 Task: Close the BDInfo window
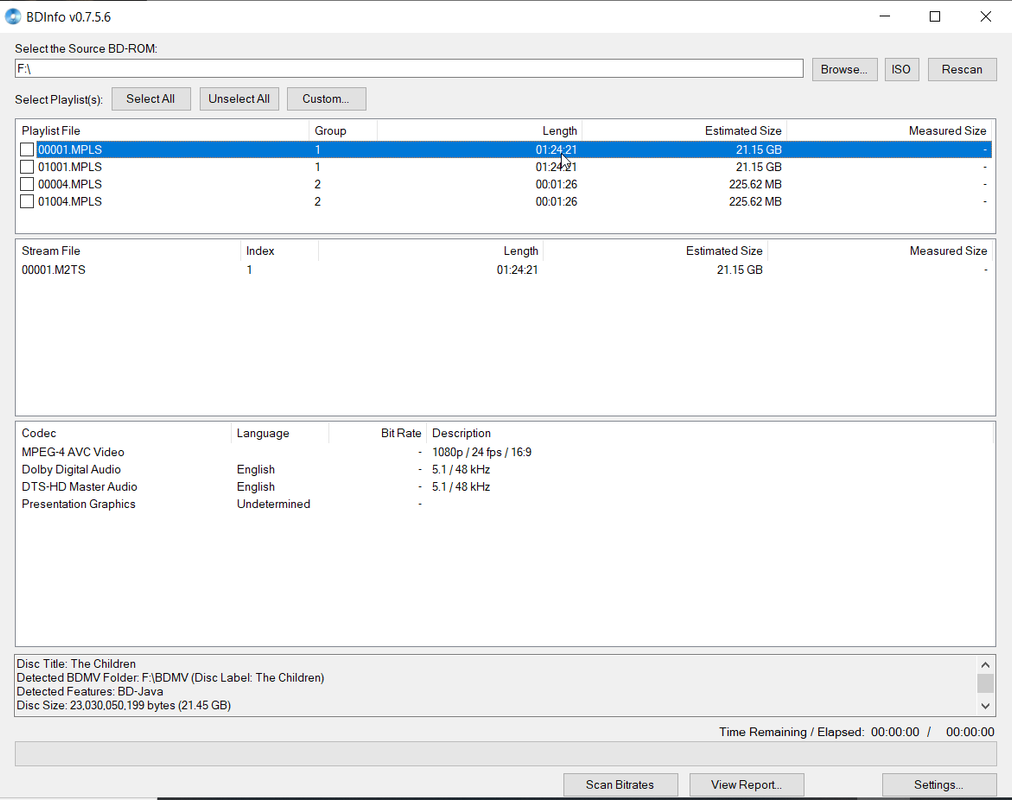(x=986, y=17)
